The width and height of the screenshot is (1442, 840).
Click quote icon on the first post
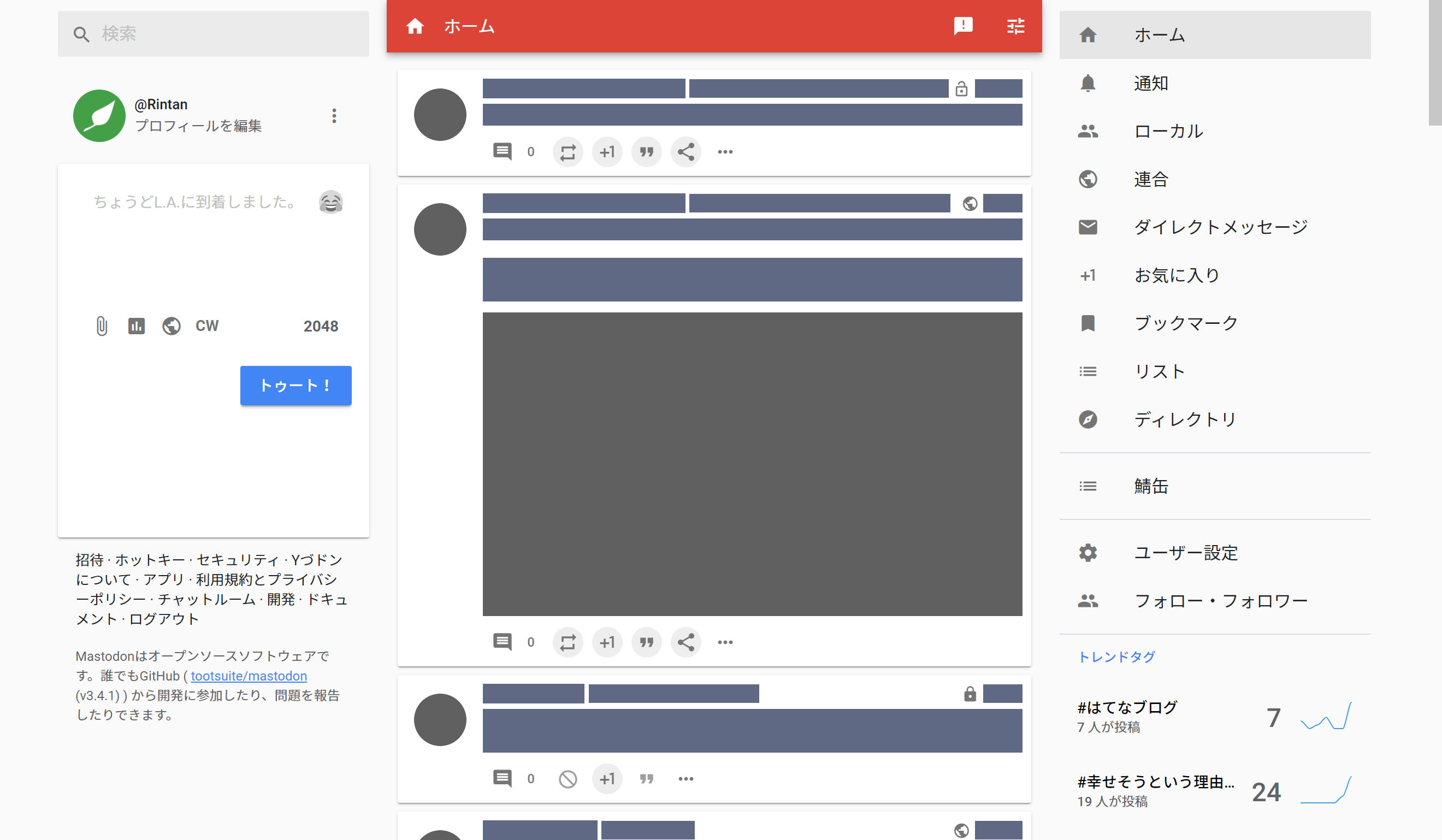[646, 152]
